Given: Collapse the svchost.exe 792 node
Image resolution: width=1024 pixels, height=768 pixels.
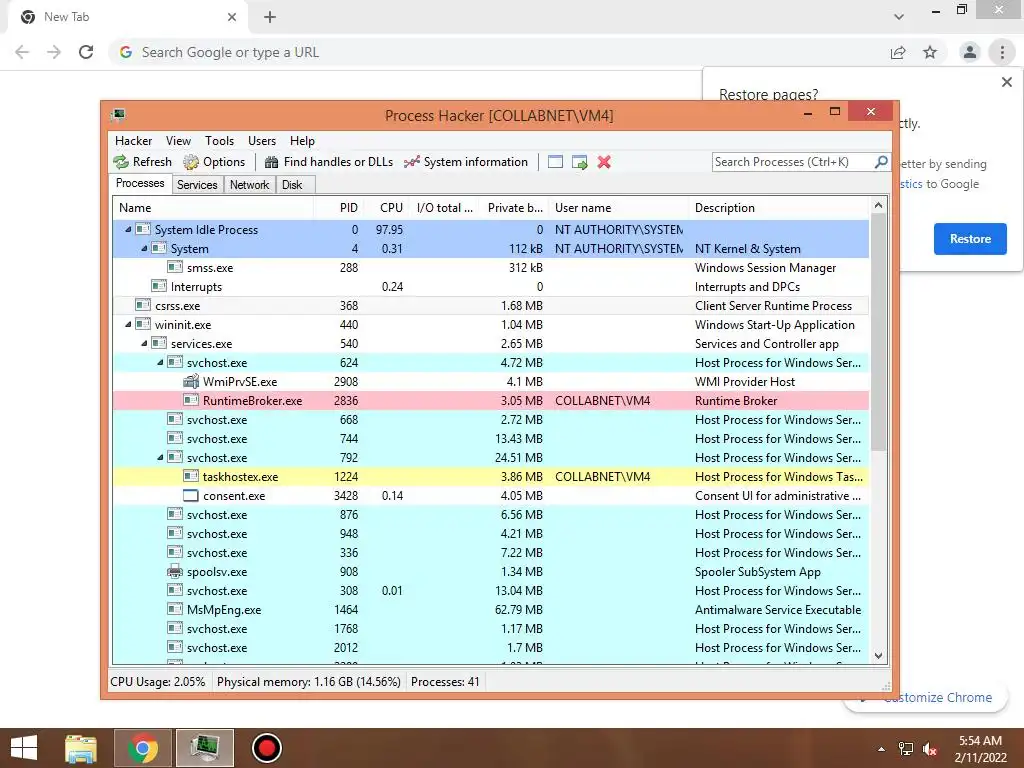Looking at the screenshot, I should click(160, 457).
